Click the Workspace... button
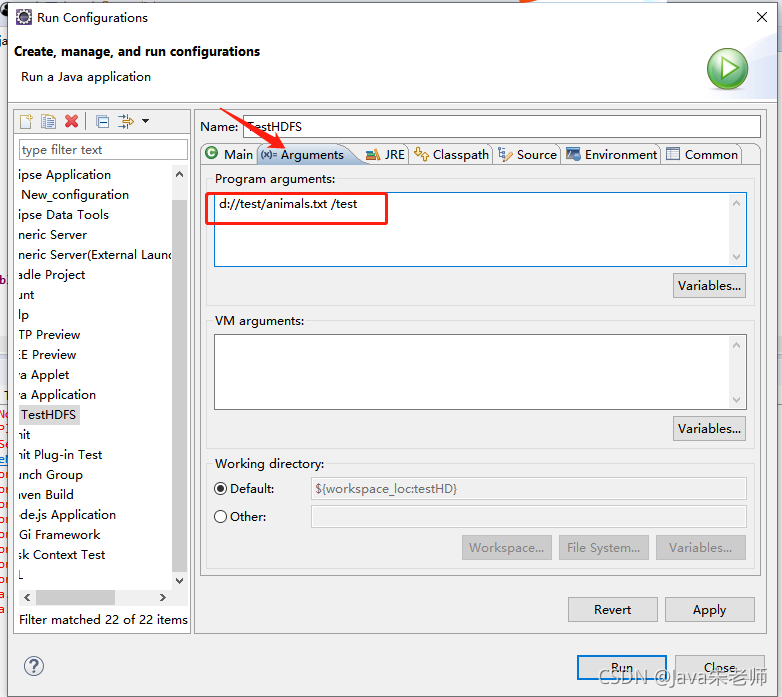The image size is (782, 697). coord(507,547)
